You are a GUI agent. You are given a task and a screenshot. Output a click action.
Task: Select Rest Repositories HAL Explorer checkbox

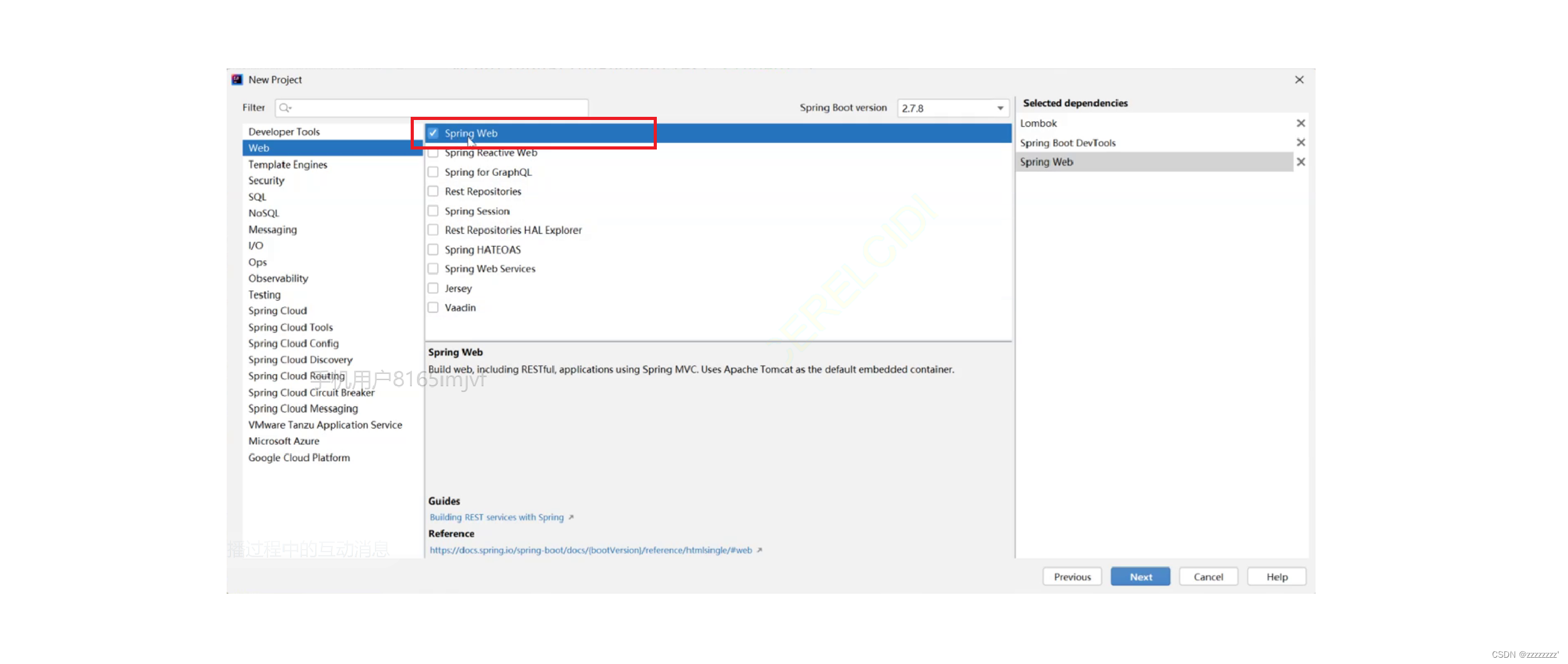coord(433,230)
